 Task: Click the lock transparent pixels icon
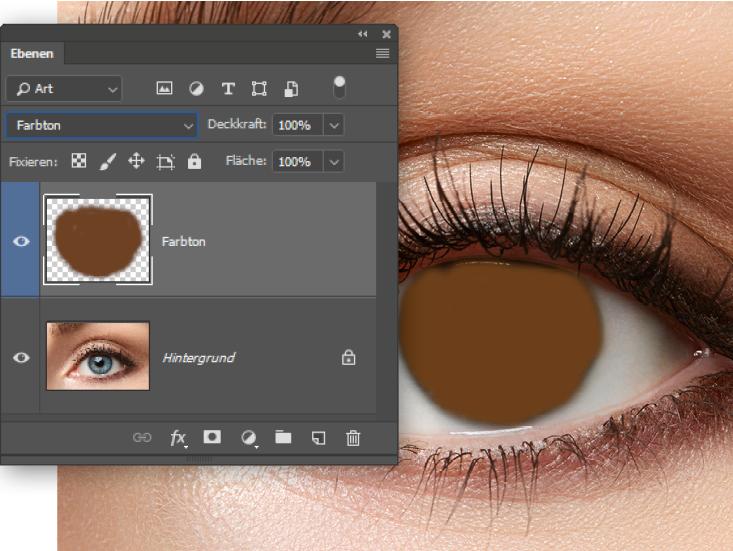click(79, 161)
